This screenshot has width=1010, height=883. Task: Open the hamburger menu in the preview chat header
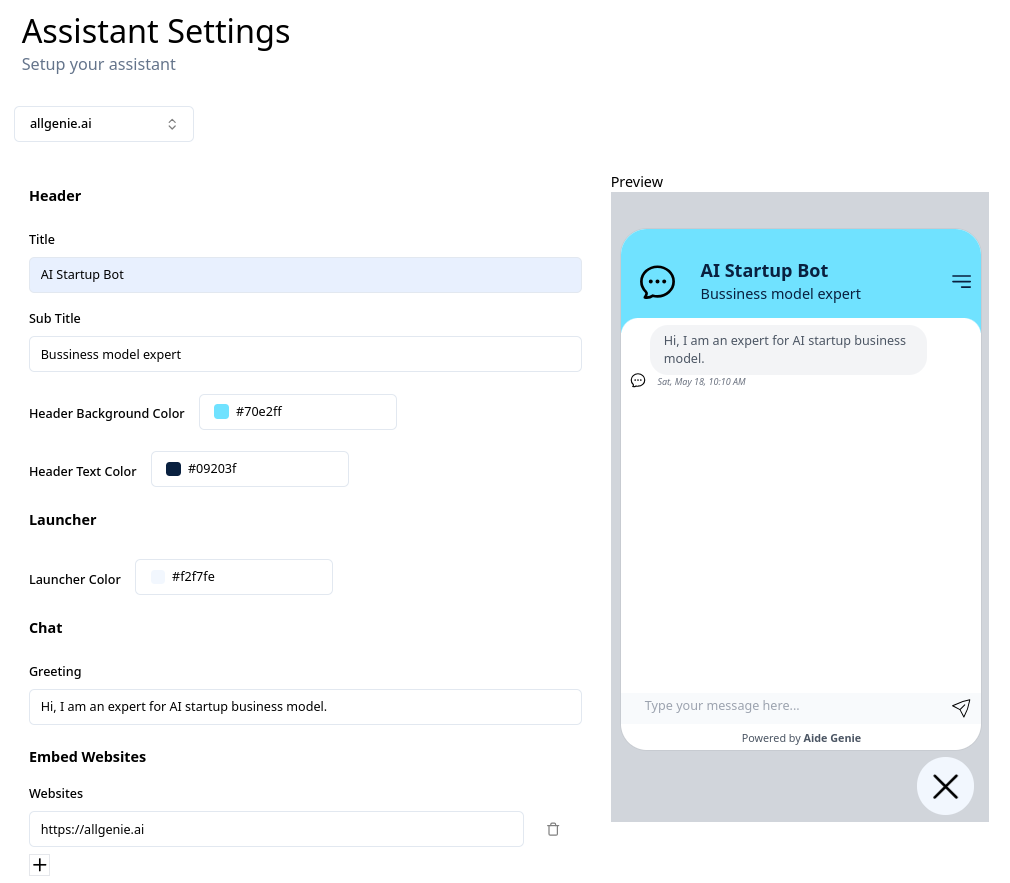point(961,281)
